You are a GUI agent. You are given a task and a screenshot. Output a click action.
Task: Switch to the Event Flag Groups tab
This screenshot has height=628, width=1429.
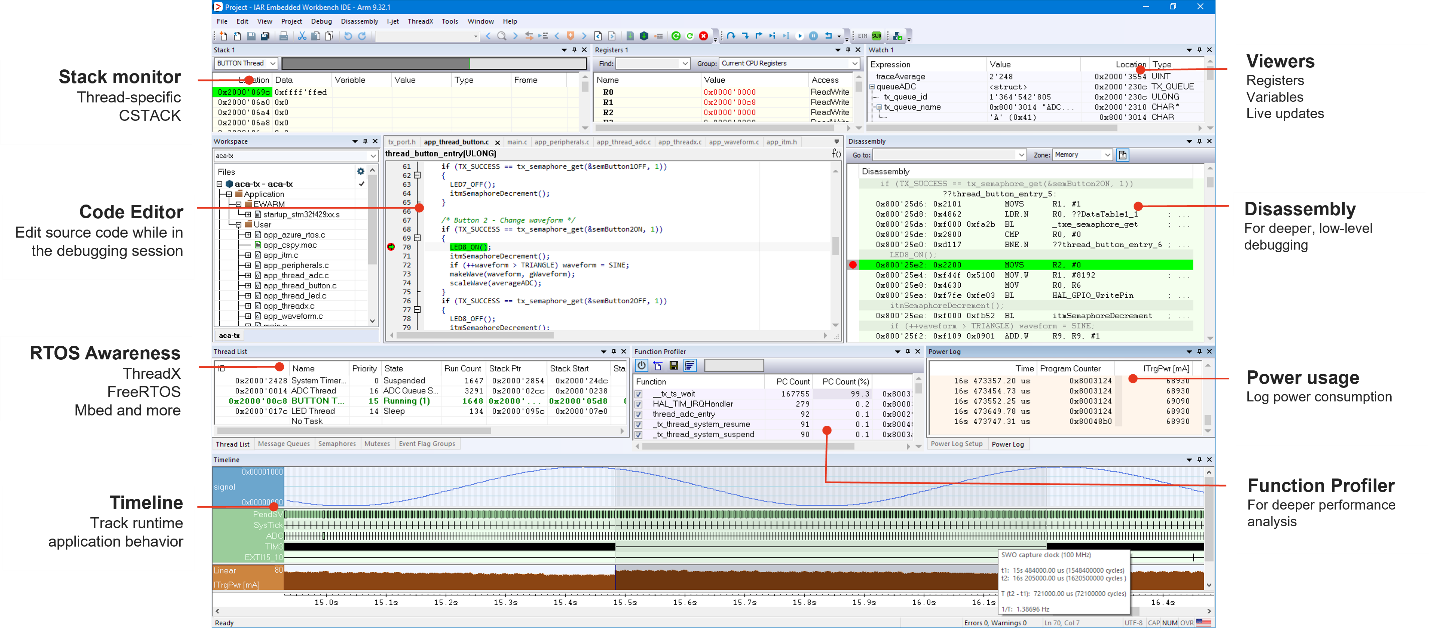click(x=428, y=444)
